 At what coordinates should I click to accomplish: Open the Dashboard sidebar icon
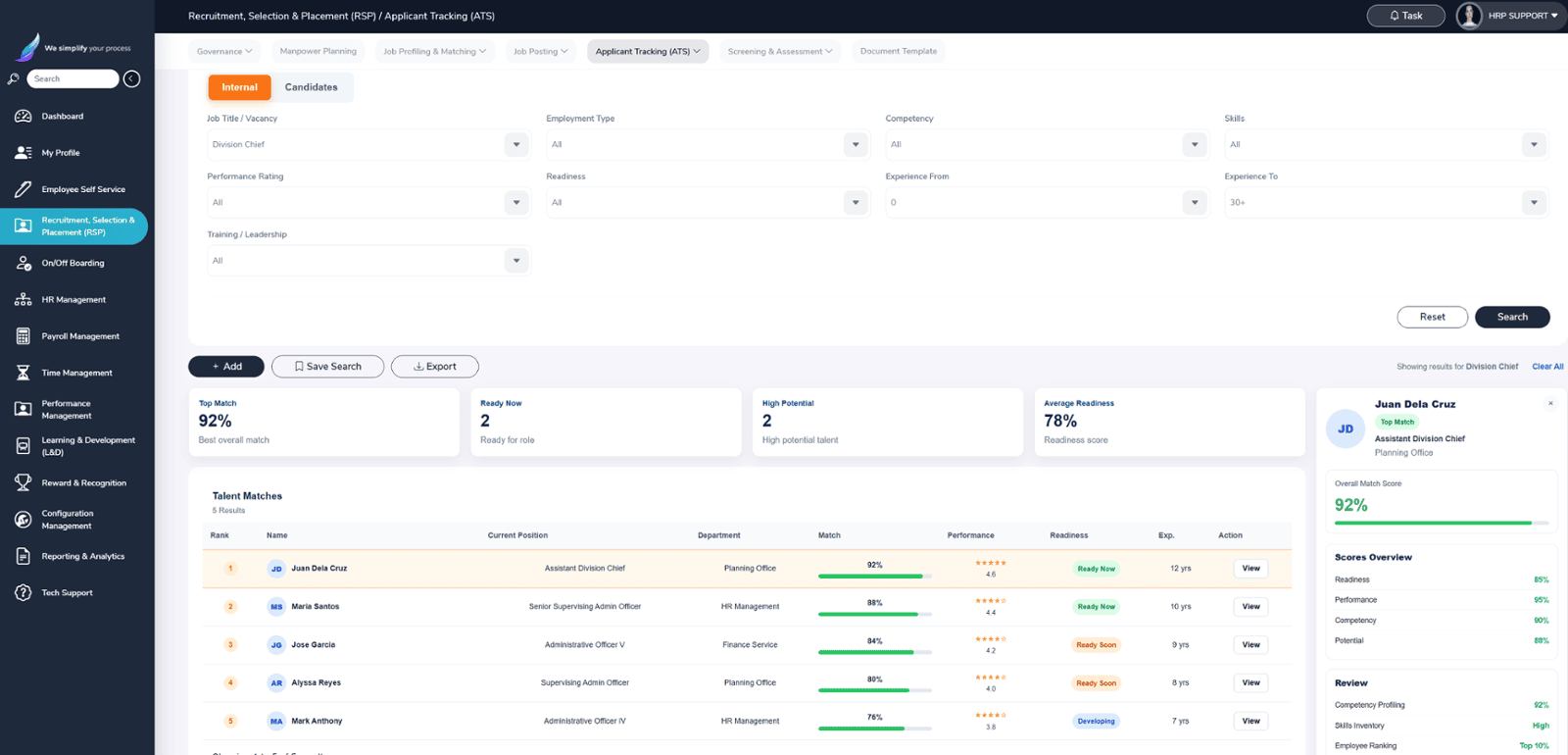coord(24,116)
